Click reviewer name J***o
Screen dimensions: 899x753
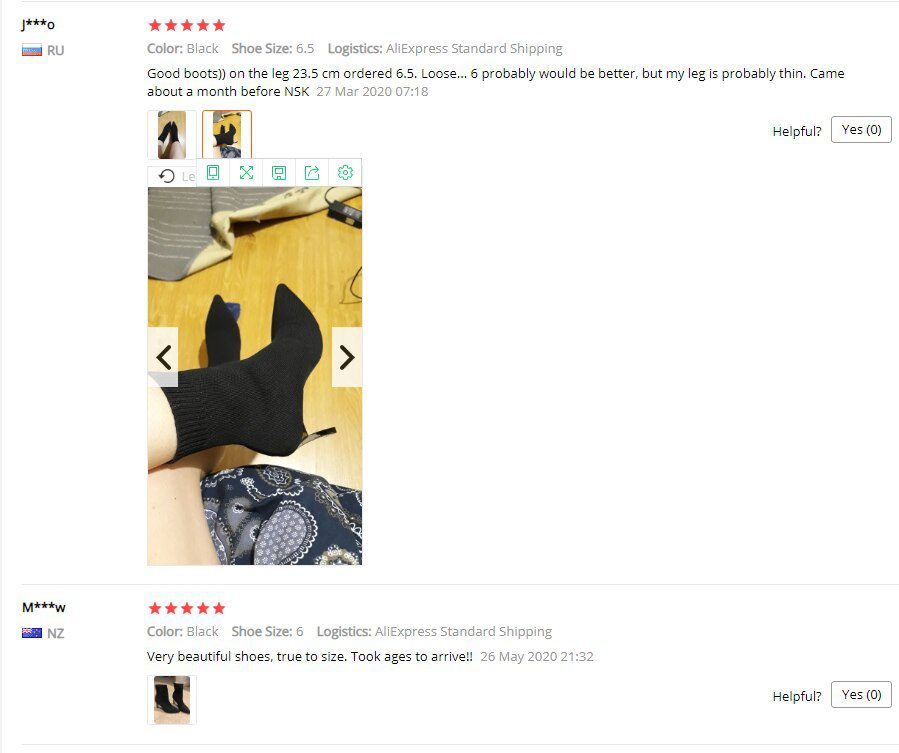coord(38,25)
